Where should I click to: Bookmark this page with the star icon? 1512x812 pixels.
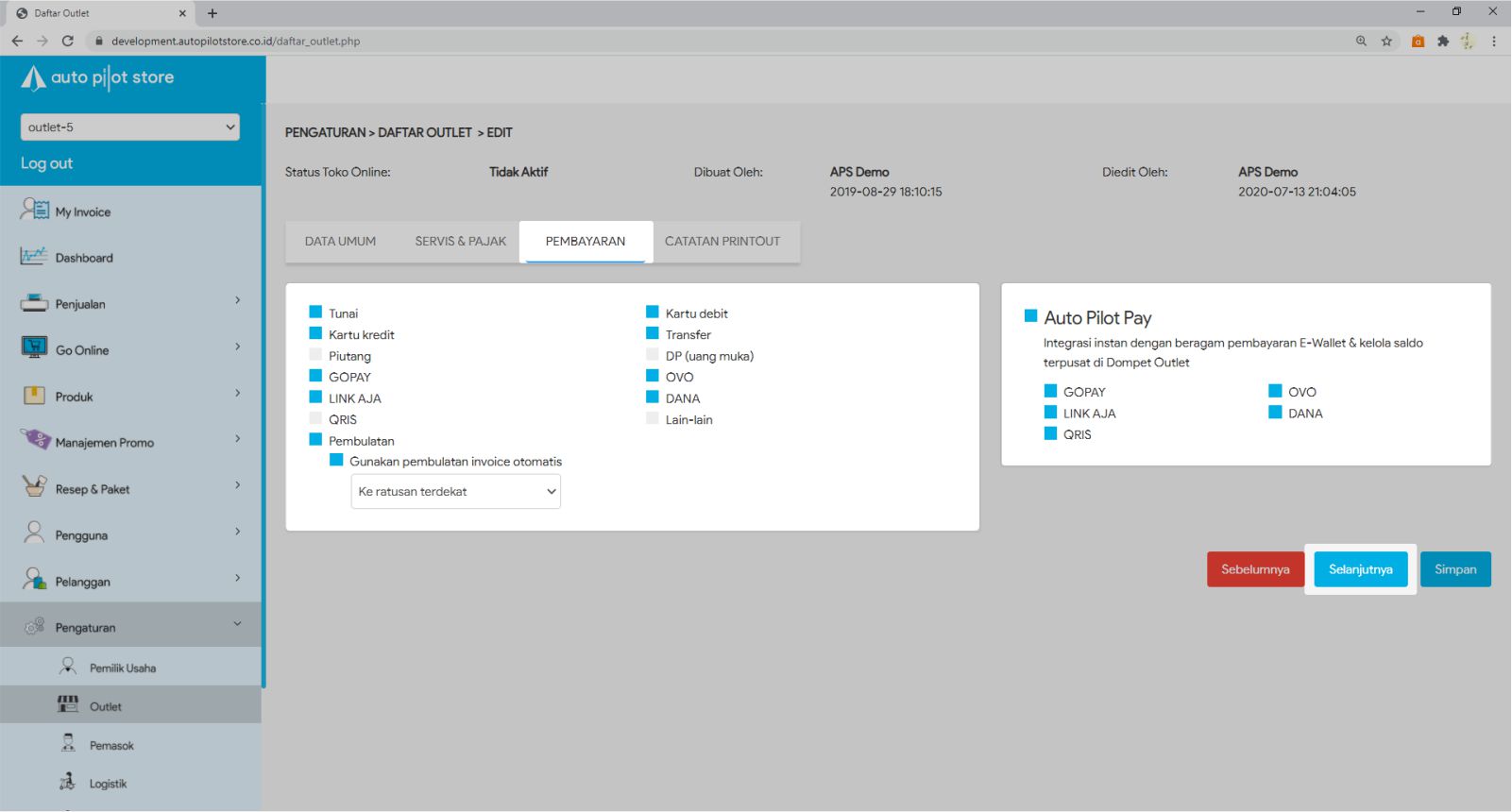[x=1386, y=41]
